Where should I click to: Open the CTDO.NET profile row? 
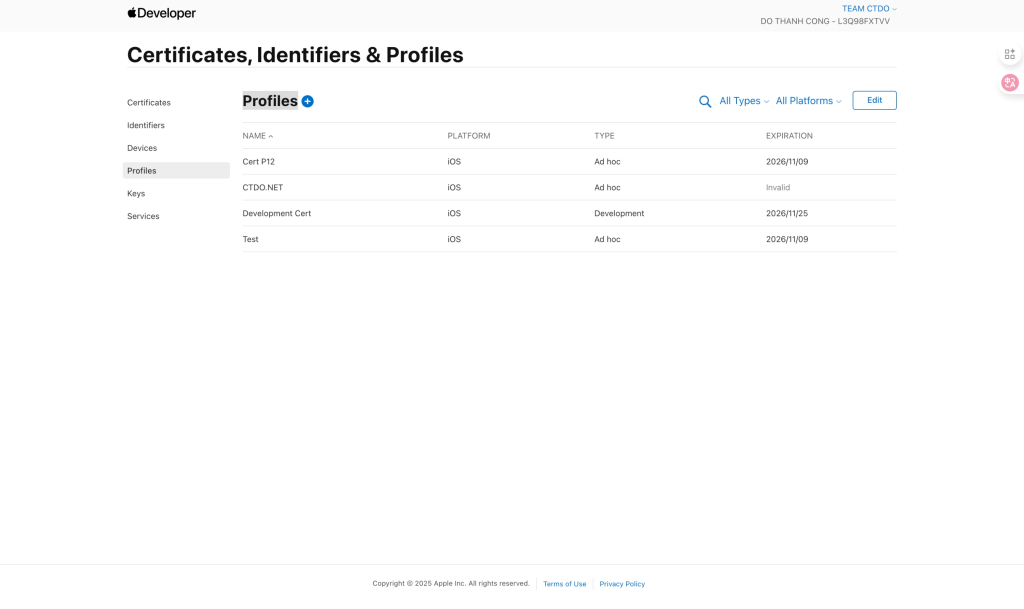pyautogui.click(x=263, y=187)
